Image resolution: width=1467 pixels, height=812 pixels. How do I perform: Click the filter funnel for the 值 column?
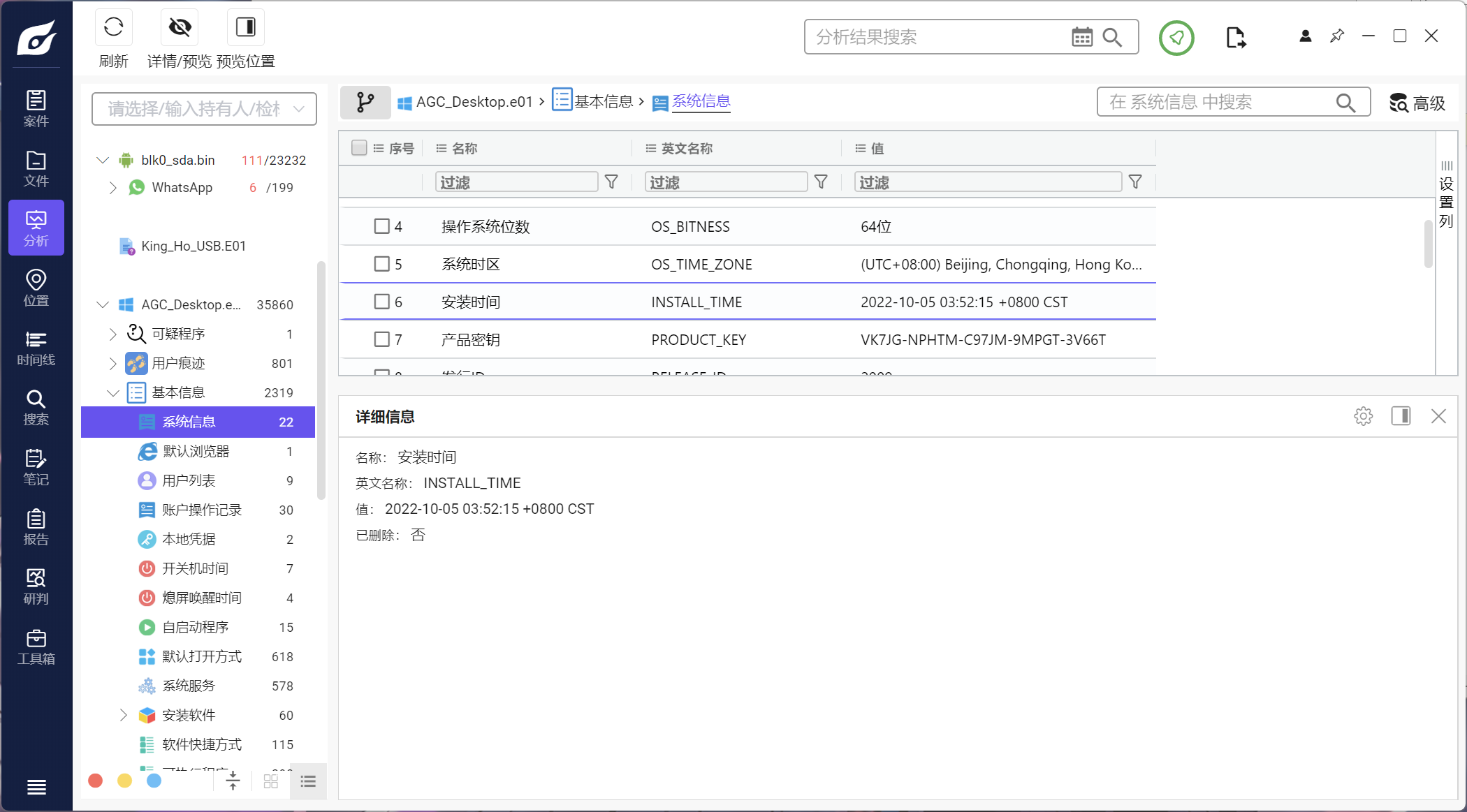(x=1135, y=182)
